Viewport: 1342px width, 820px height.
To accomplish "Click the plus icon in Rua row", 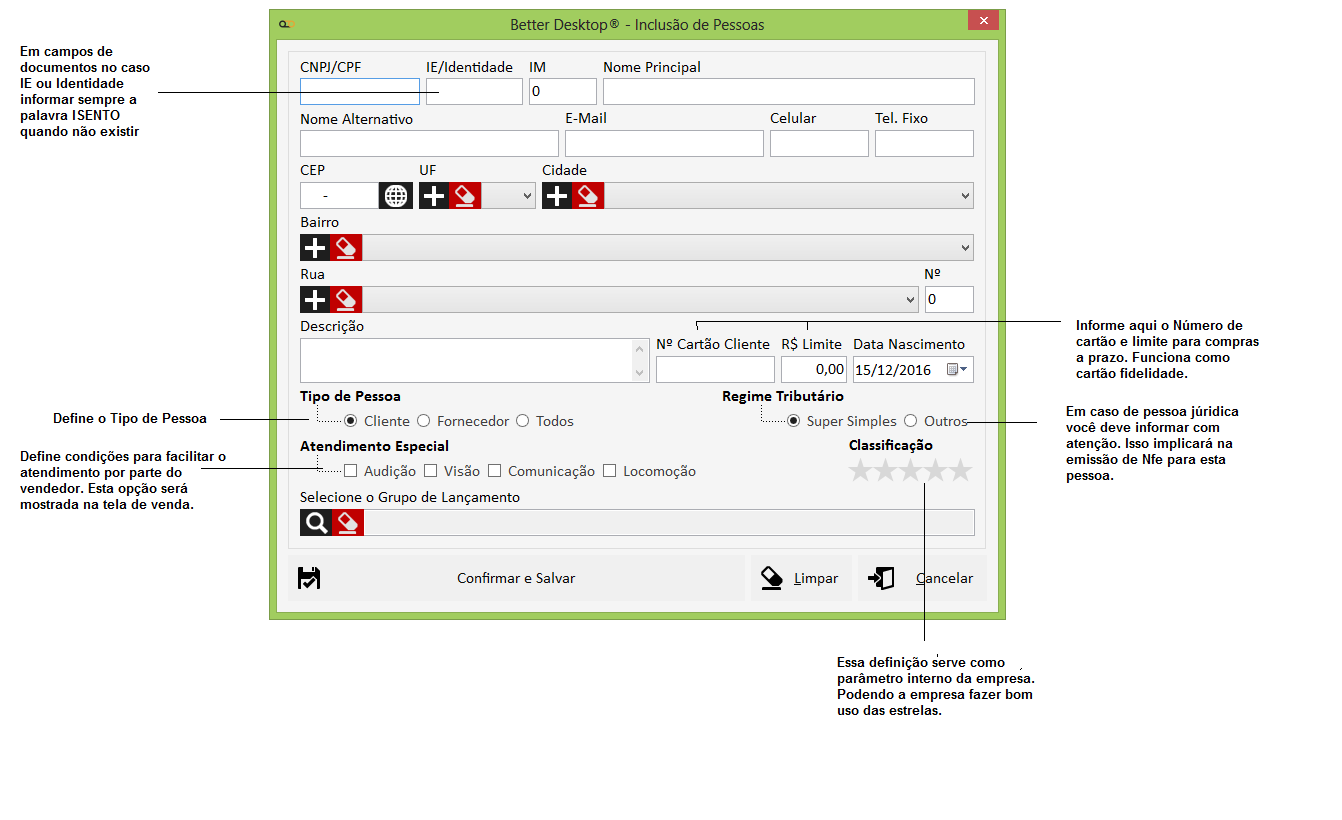I will 315,299.
